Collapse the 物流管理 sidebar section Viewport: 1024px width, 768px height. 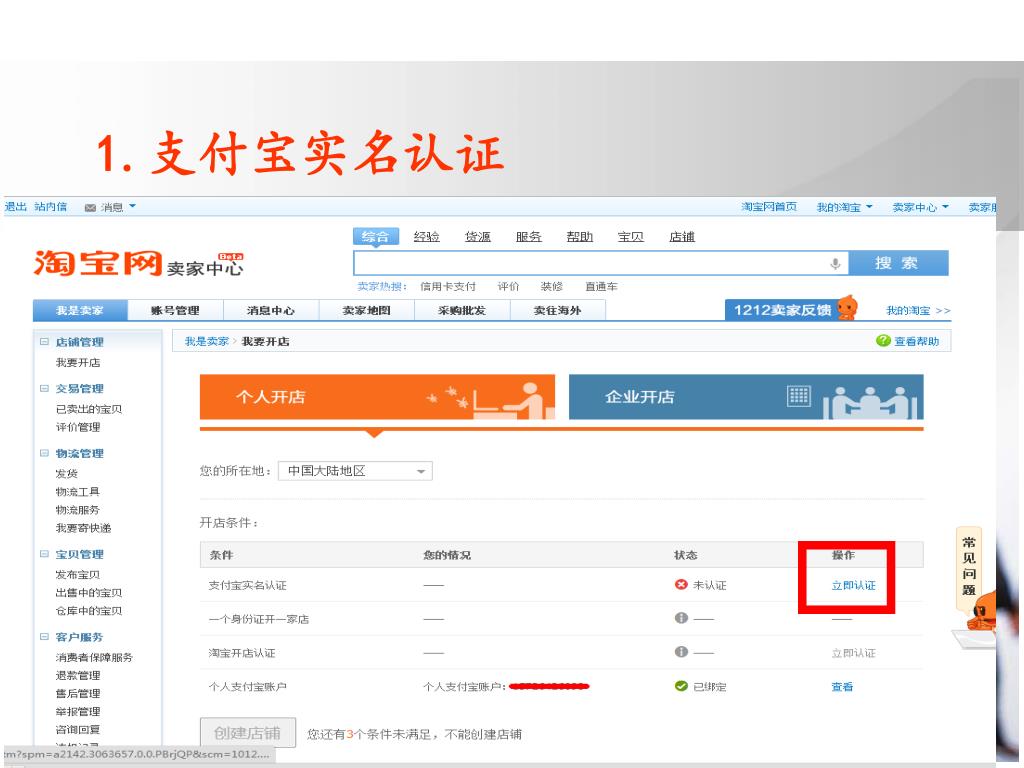point(44,453)
